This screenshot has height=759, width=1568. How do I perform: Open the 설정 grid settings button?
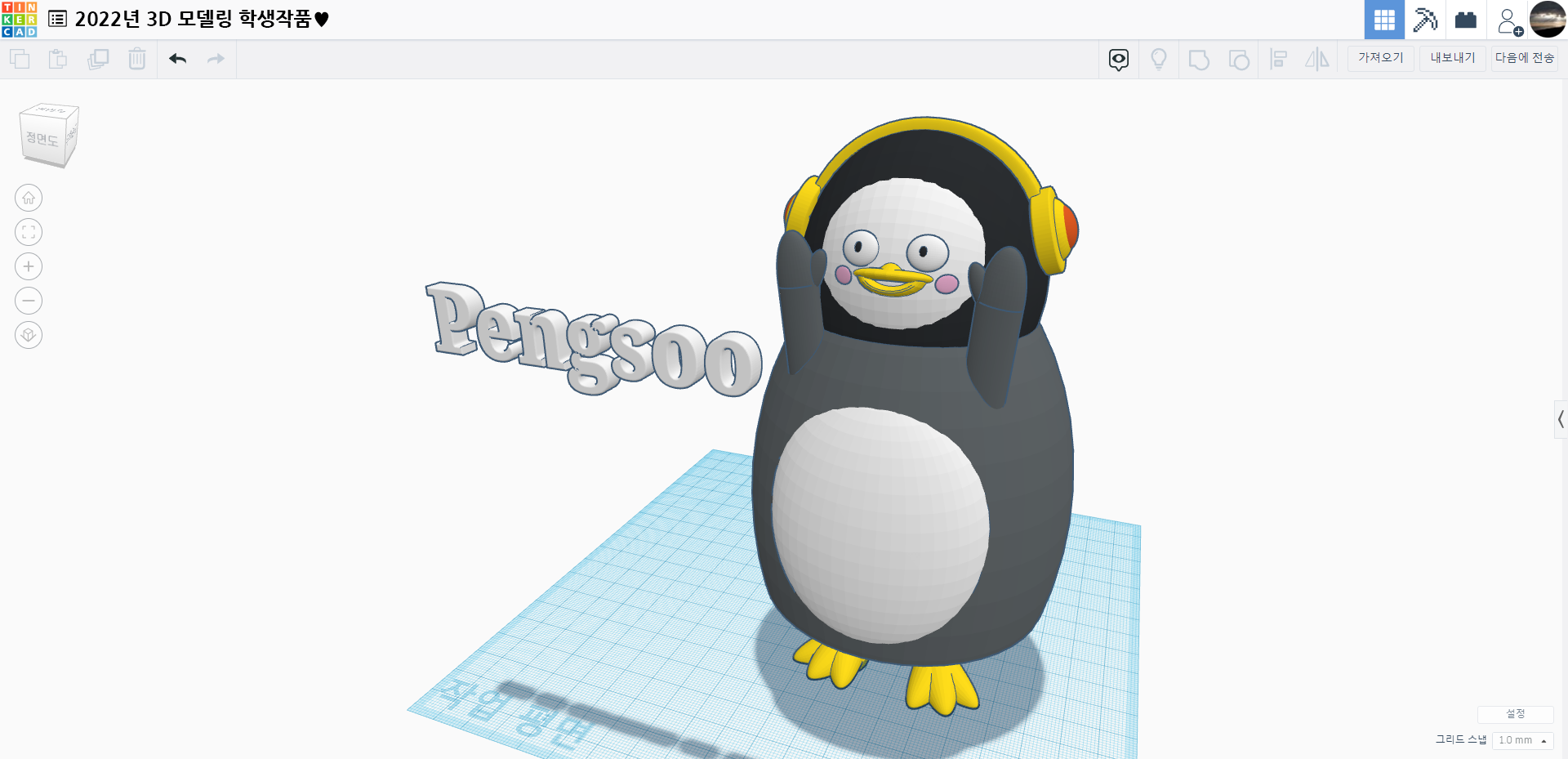pyautogui.click(x=1515, y=714)
